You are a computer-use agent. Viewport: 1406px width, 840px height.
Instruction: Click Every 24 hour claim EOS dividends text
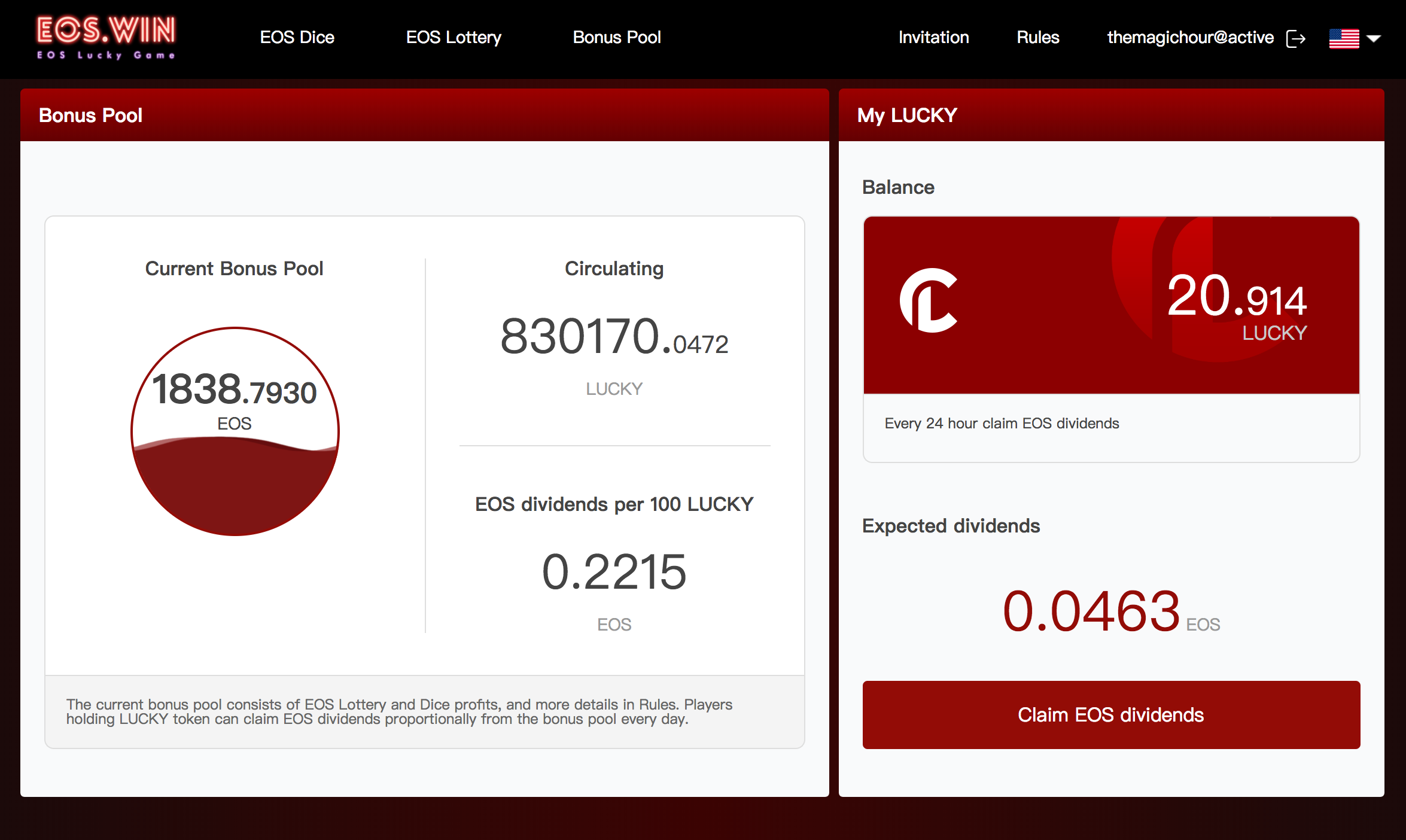pyautogui.click(x=1002, y=424)
